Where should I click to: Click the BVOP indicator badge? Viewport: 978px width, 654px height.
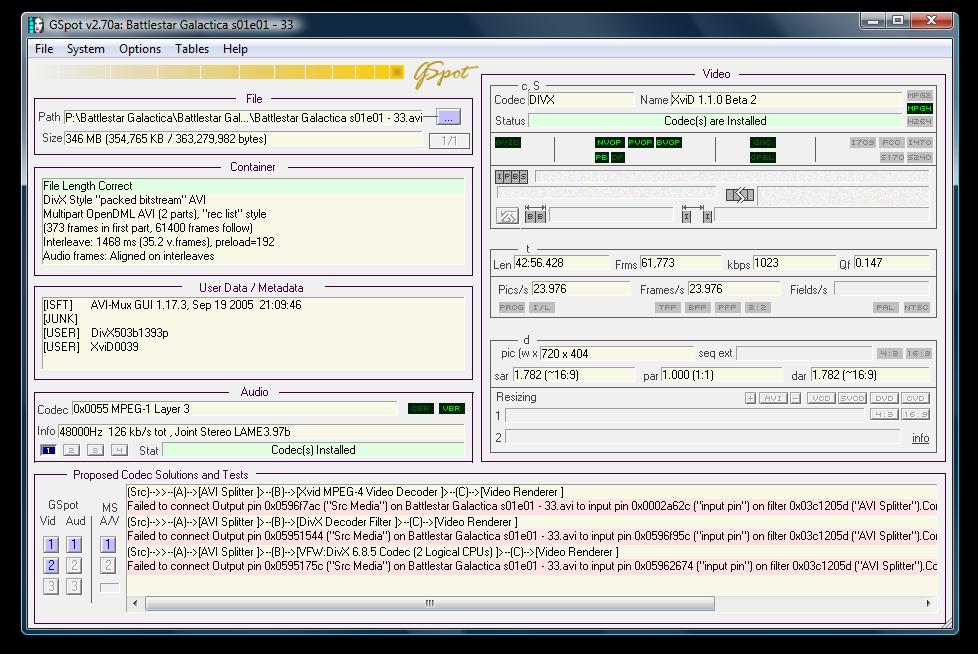pos(668,143)
